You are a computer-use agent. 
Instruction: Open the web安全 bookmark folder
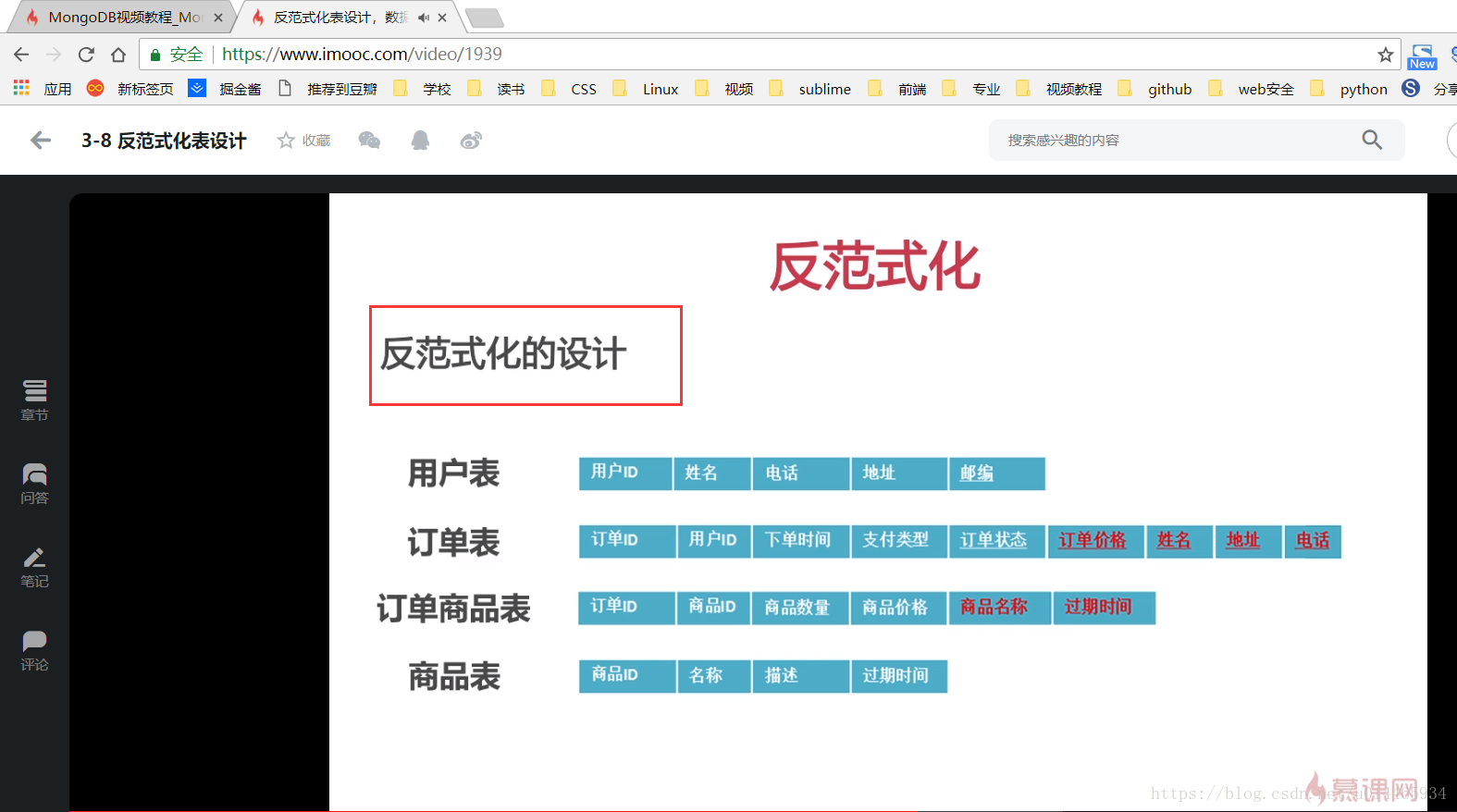click(1252, 89)
